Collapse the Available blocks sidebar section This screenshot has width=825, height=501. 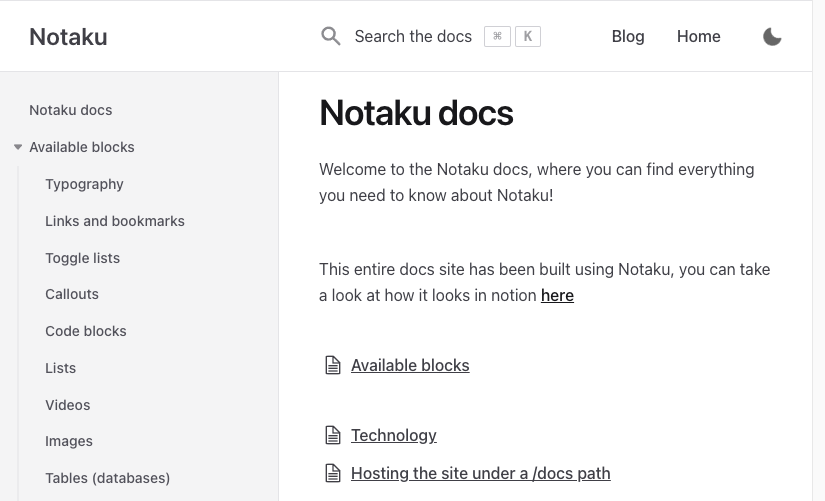[18, 147]
